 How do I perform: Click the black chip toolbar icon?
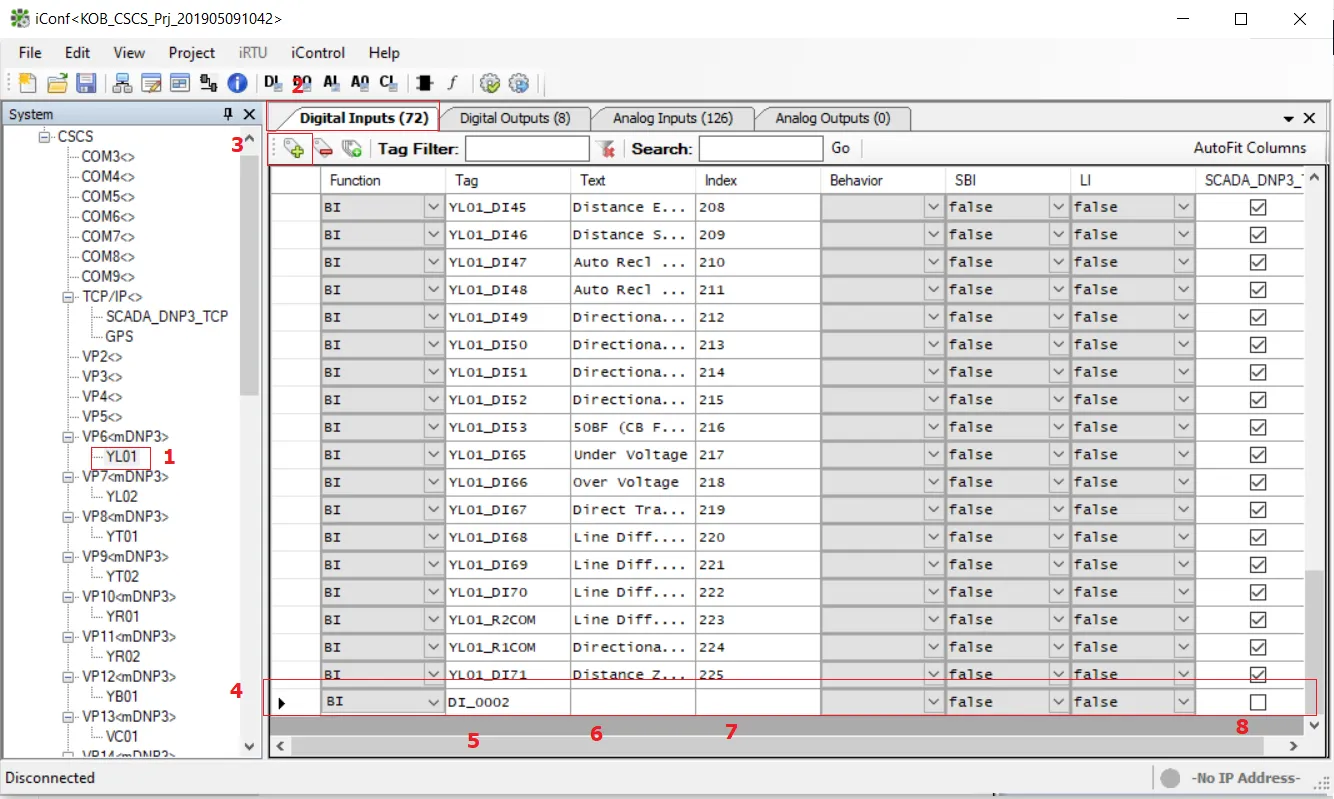coord(424,83)
